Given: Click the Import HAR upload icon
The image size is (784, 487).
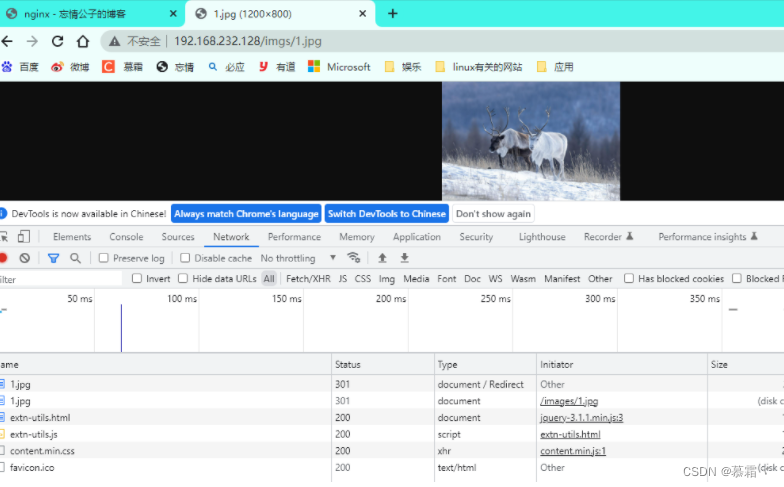Looking at the screenshot, I should [382, 258].
